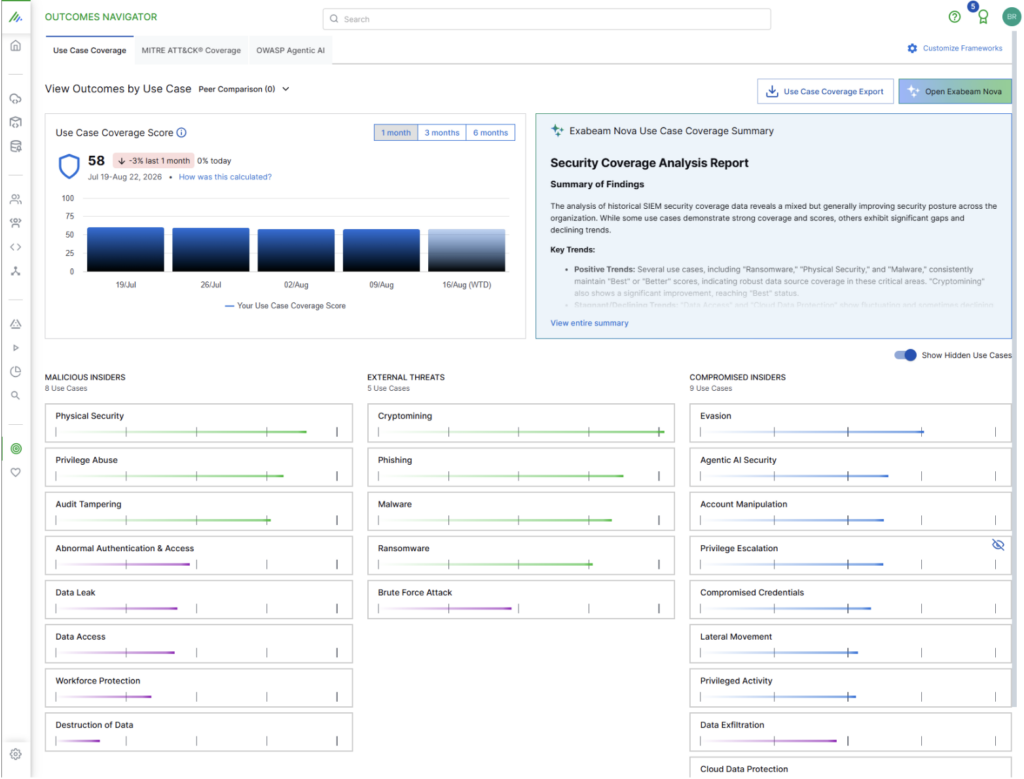Click the Nova sparkle icon in summary

pos(556,131)
